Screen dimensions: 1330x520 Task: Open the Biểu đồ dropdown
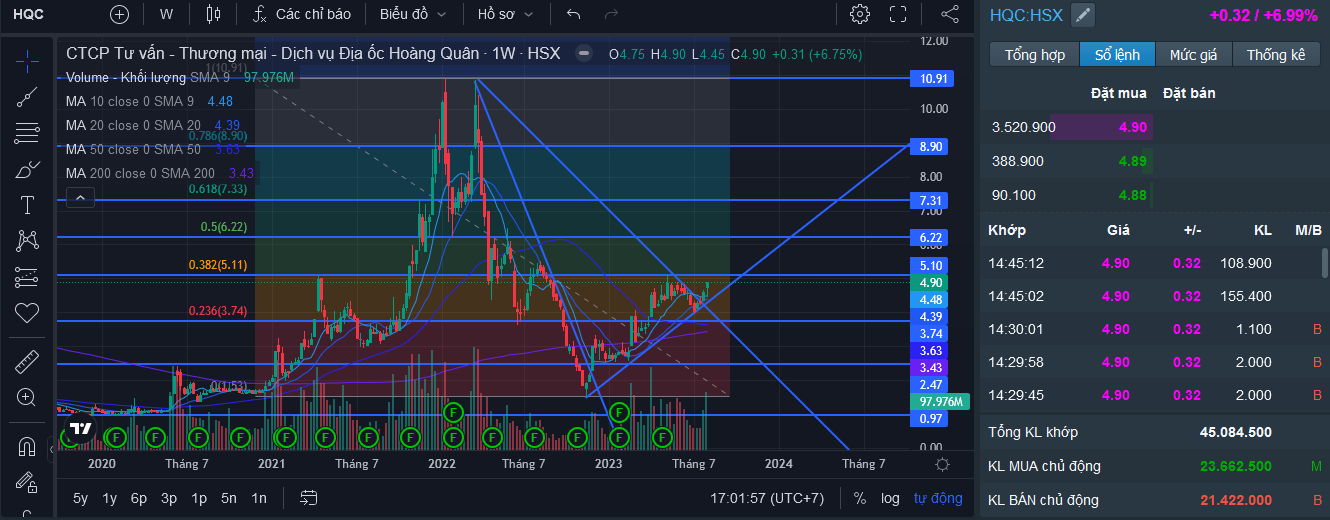412,14
